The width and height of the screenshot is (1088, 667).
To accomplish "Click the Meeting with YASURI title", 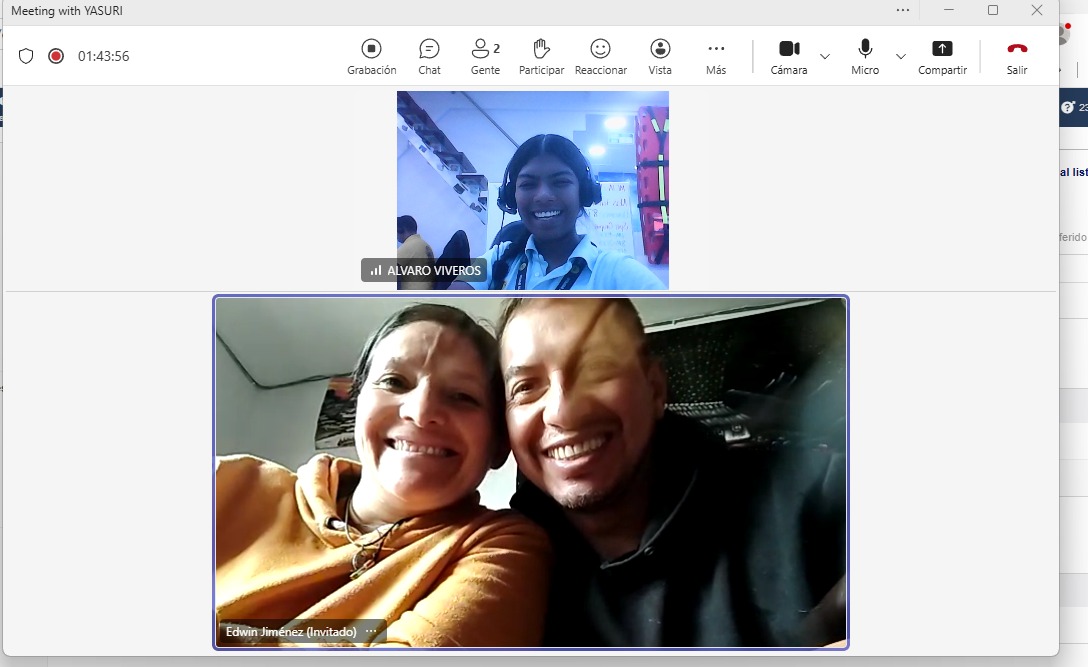I will [67, 10].
